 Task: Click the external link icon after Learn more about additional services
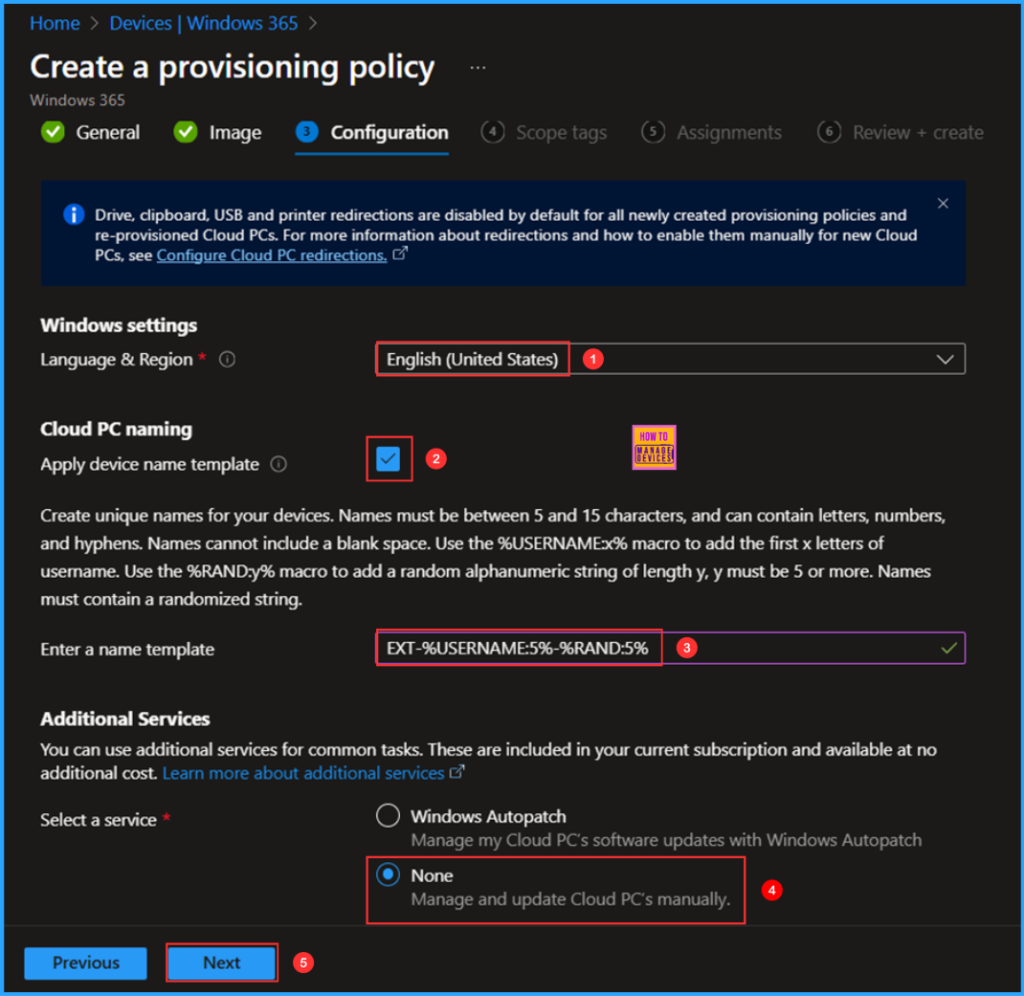click(x=455, y=772)
